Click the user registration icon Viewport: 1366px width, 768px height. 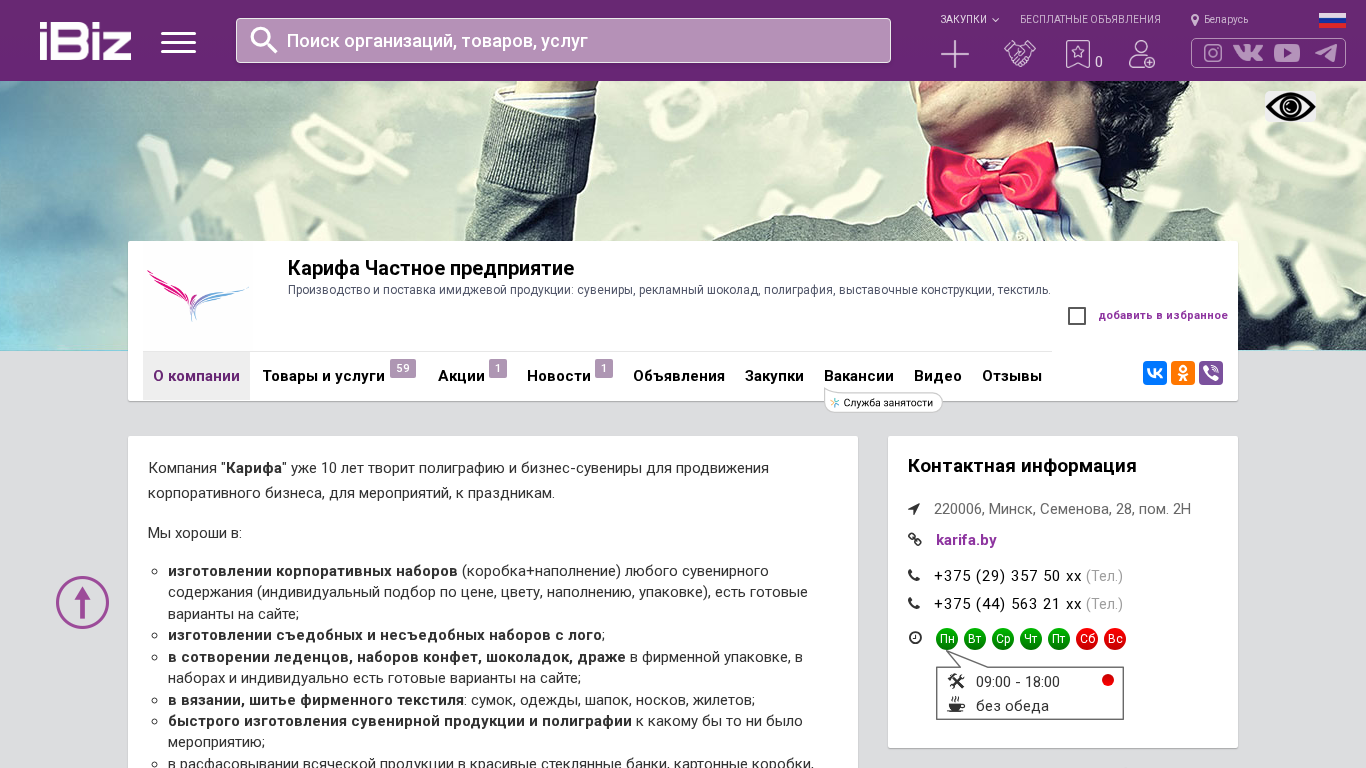pos(1142,54)
